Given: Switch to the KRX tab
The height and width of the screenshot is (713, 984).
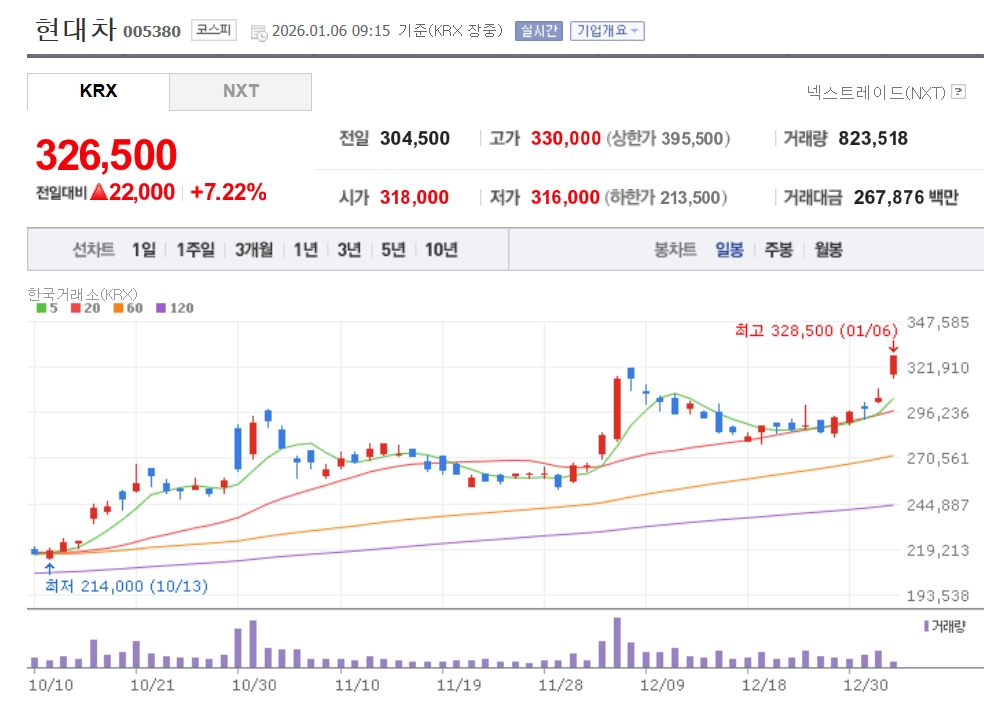Looking at the screenshot, I should [x=98, y=92].
